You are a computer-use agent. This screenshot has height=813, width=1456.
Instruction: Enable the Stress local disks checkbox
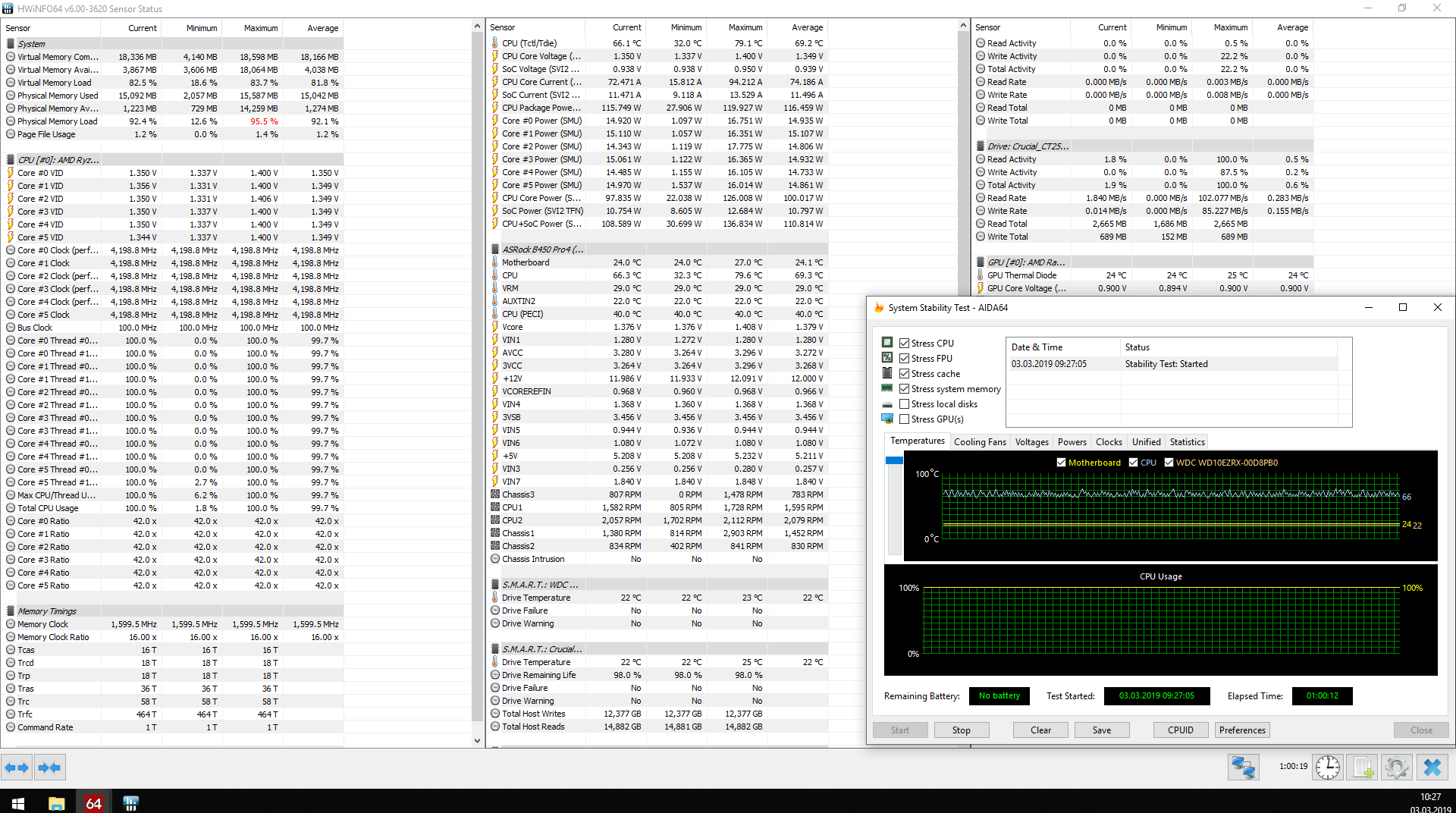pos(904,404)
